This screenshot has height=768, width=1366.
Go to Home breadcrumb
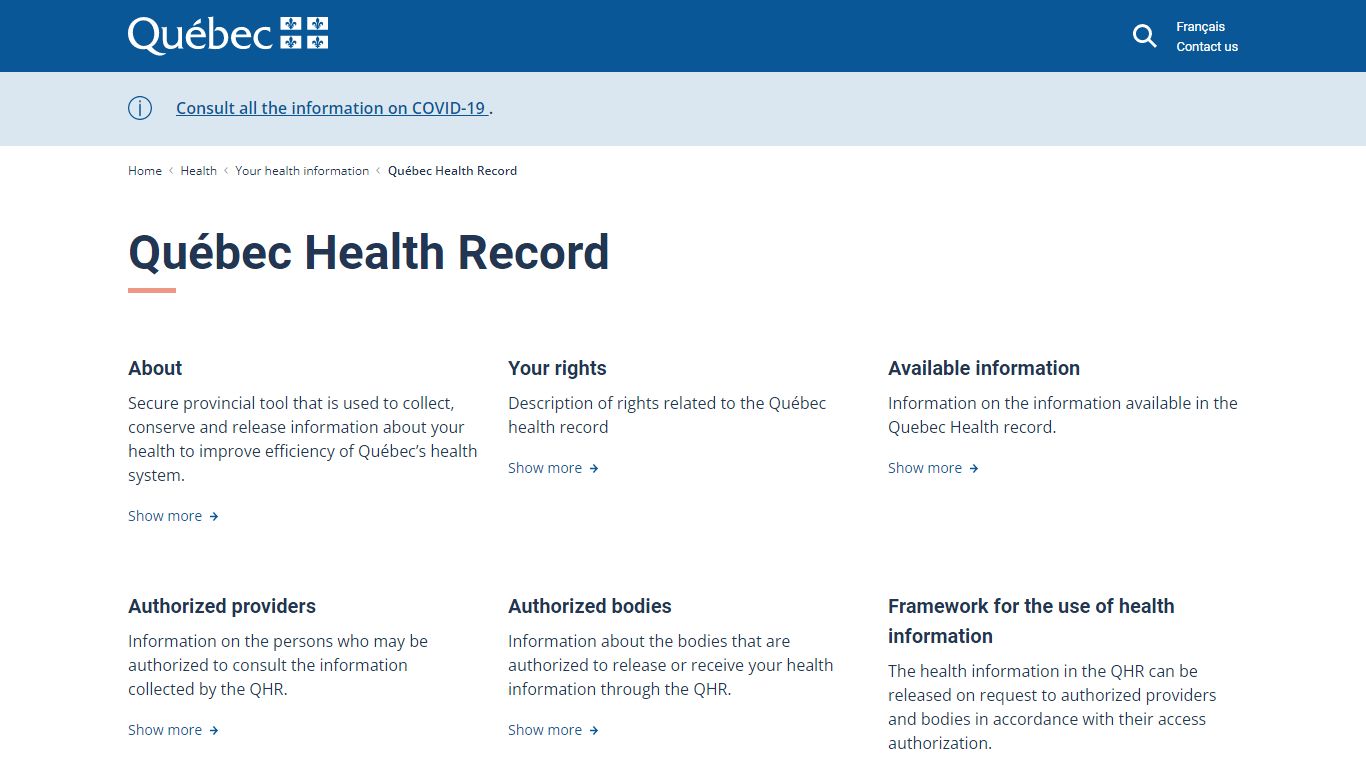(145, 171)
